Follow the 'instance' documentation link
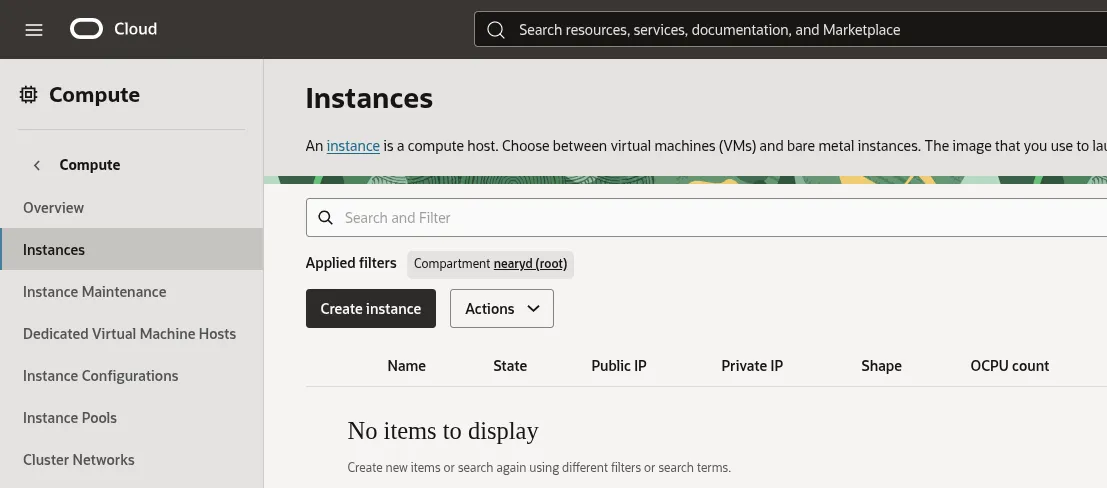Screen dimensions: 1107x488 [353, 146]
